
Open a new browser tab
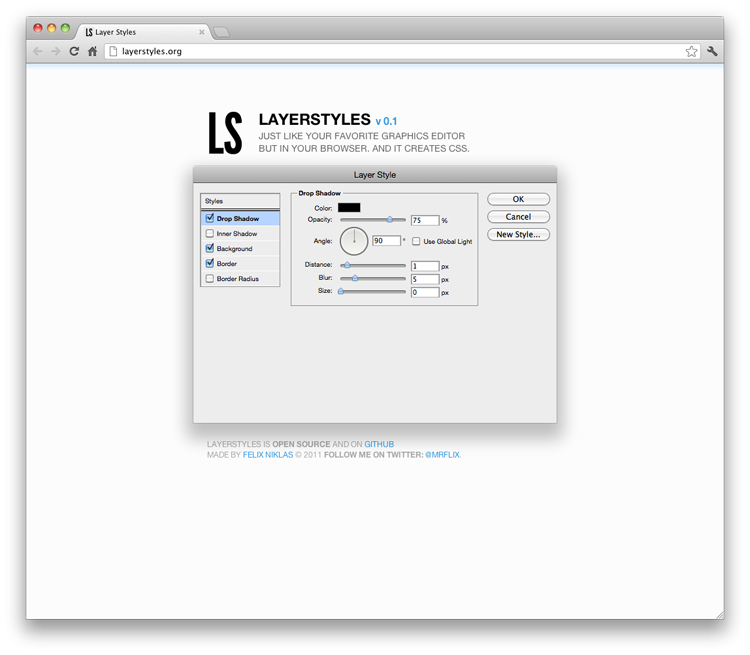point(221,32)
